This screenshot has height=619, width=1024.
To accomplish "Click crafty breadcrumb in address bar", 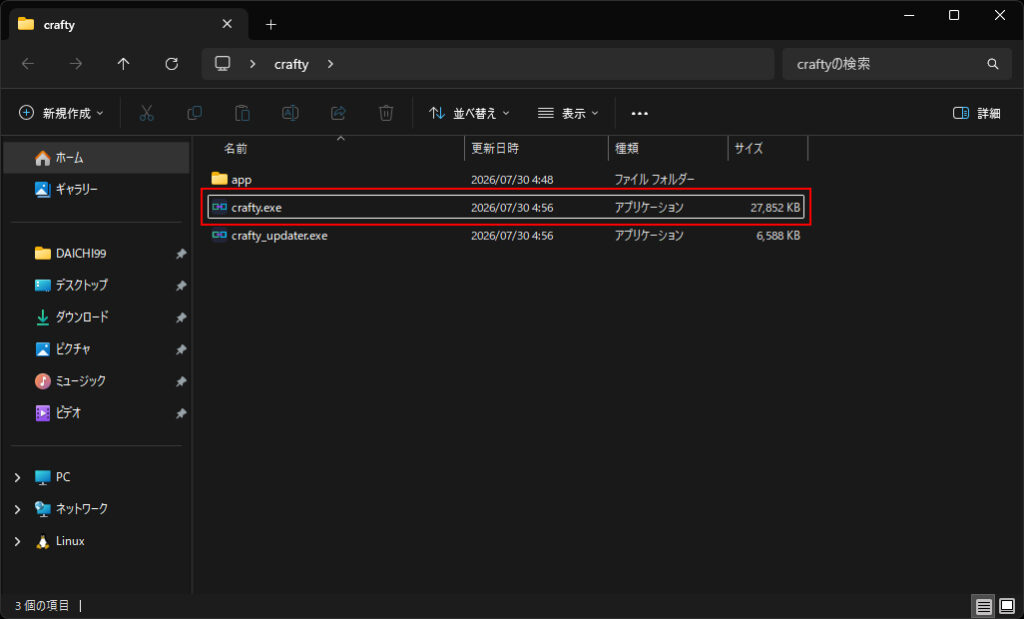I will coord(291,64).
